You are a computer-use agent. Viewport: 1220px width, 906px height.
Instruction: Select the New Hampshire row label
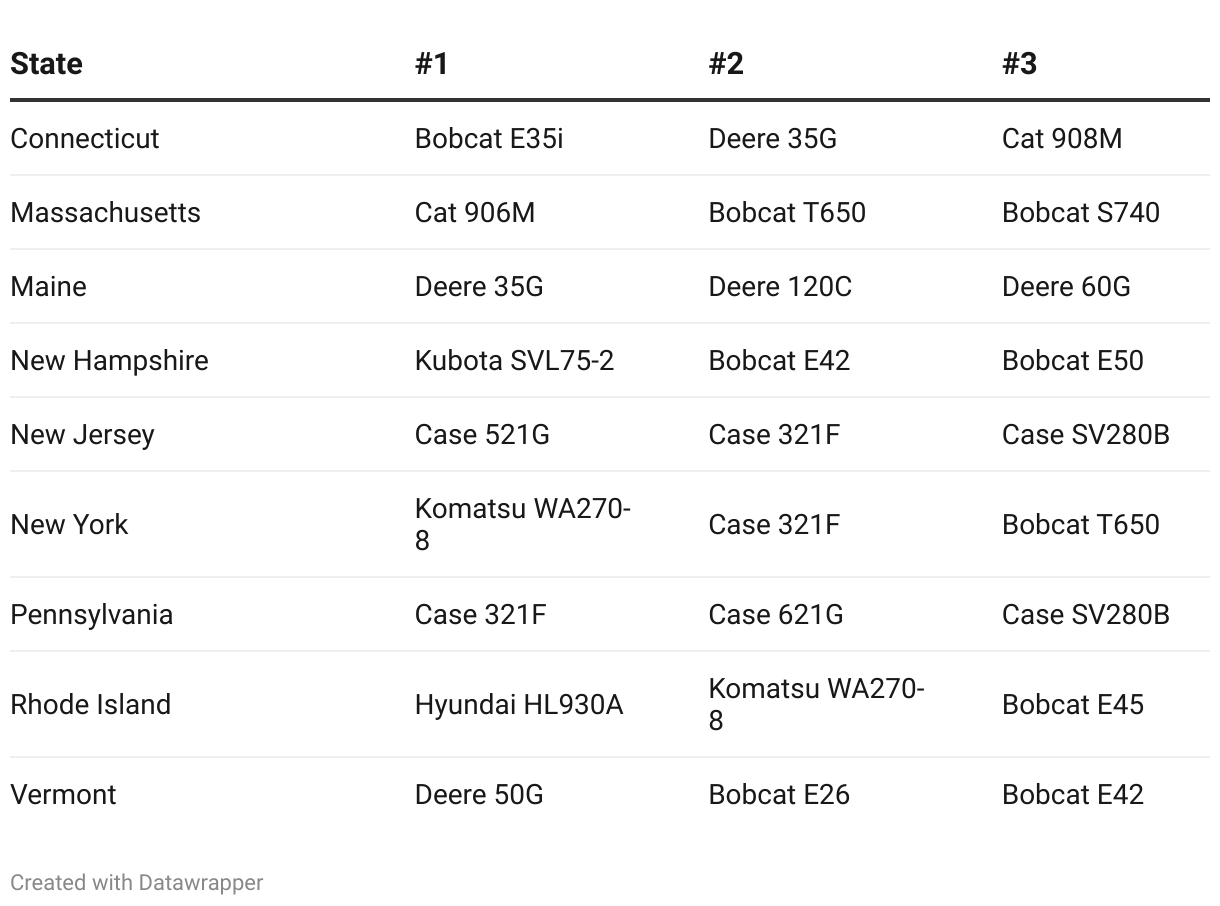point(110,360)
